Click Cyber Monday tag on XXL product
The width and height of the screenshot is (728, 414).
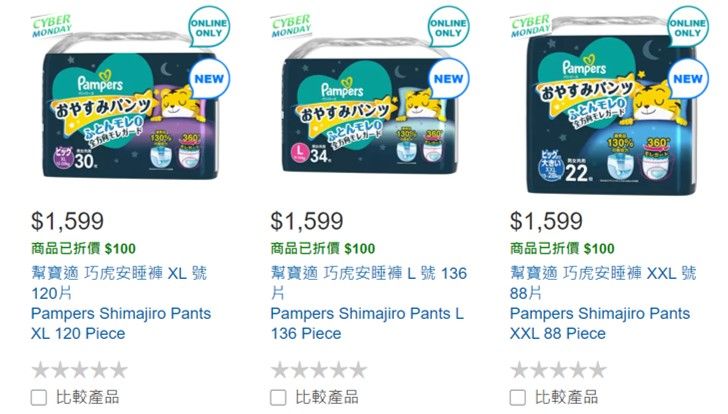(530, 26)
